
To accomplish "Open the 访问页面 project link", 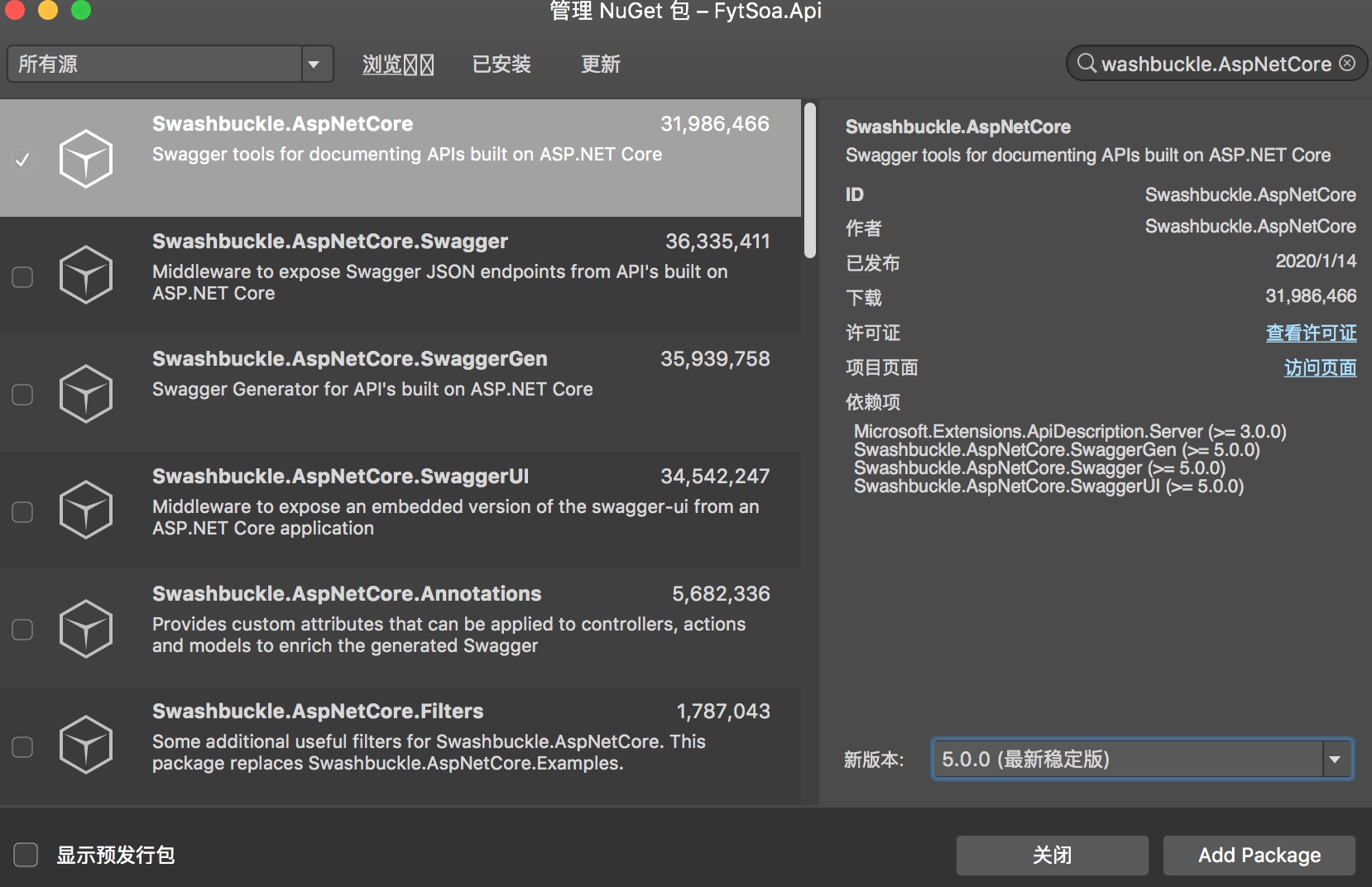I will tap(1321, 367).
